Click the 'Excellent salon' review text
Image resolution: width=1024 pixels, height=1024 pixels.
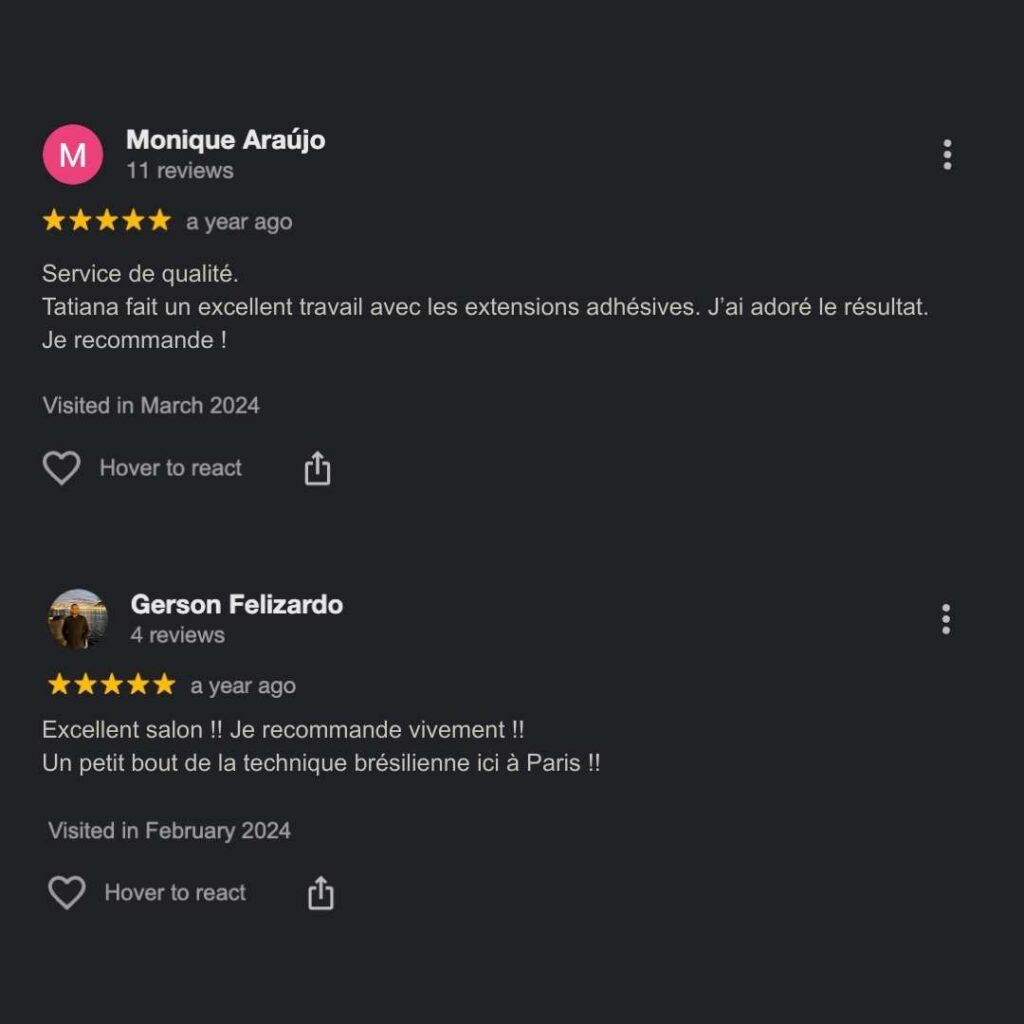(321, 746)
